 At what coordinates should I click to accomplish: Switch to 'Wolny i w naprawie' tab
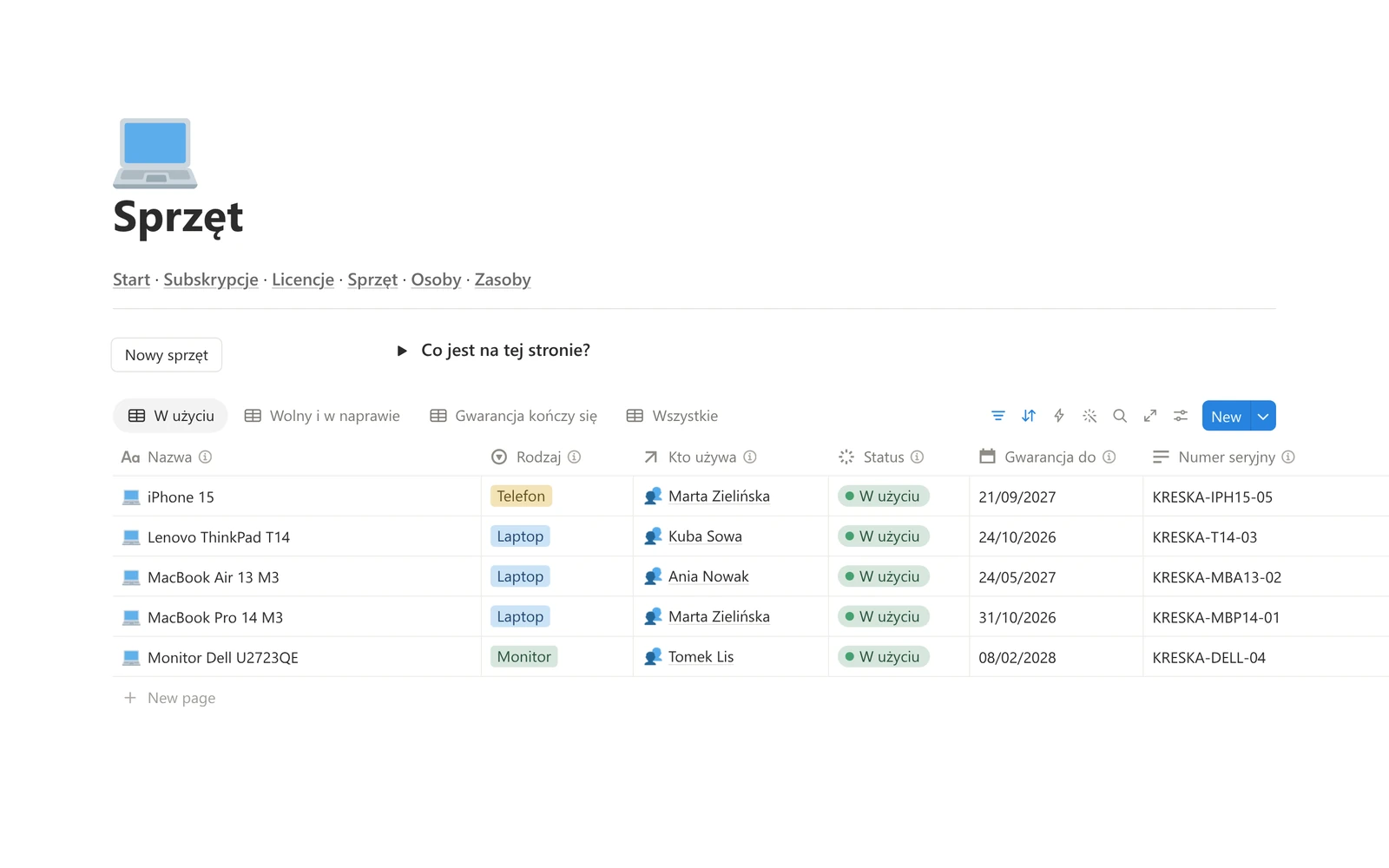(322, 416)
